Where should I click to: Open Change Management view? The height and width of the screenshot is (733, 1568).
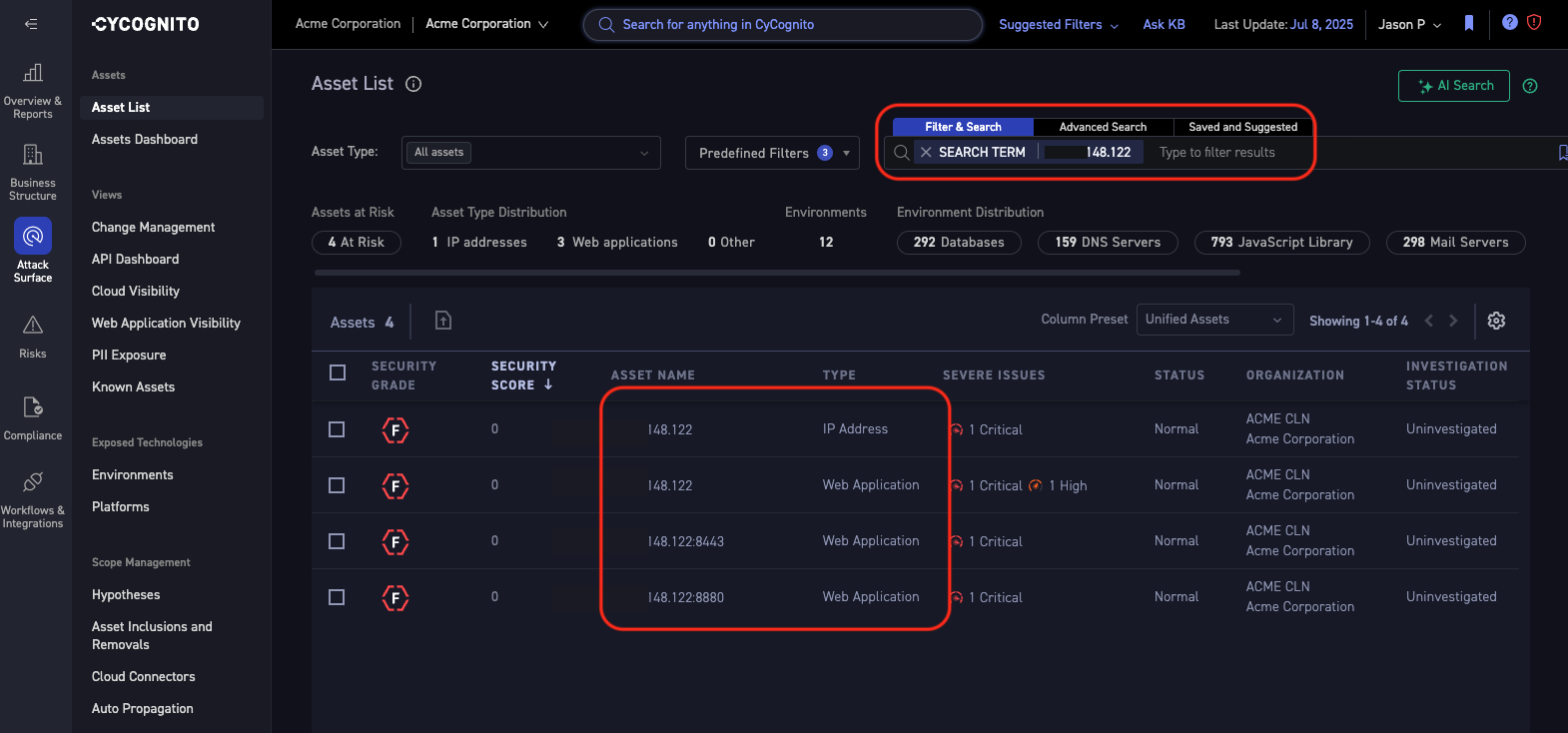153,228
